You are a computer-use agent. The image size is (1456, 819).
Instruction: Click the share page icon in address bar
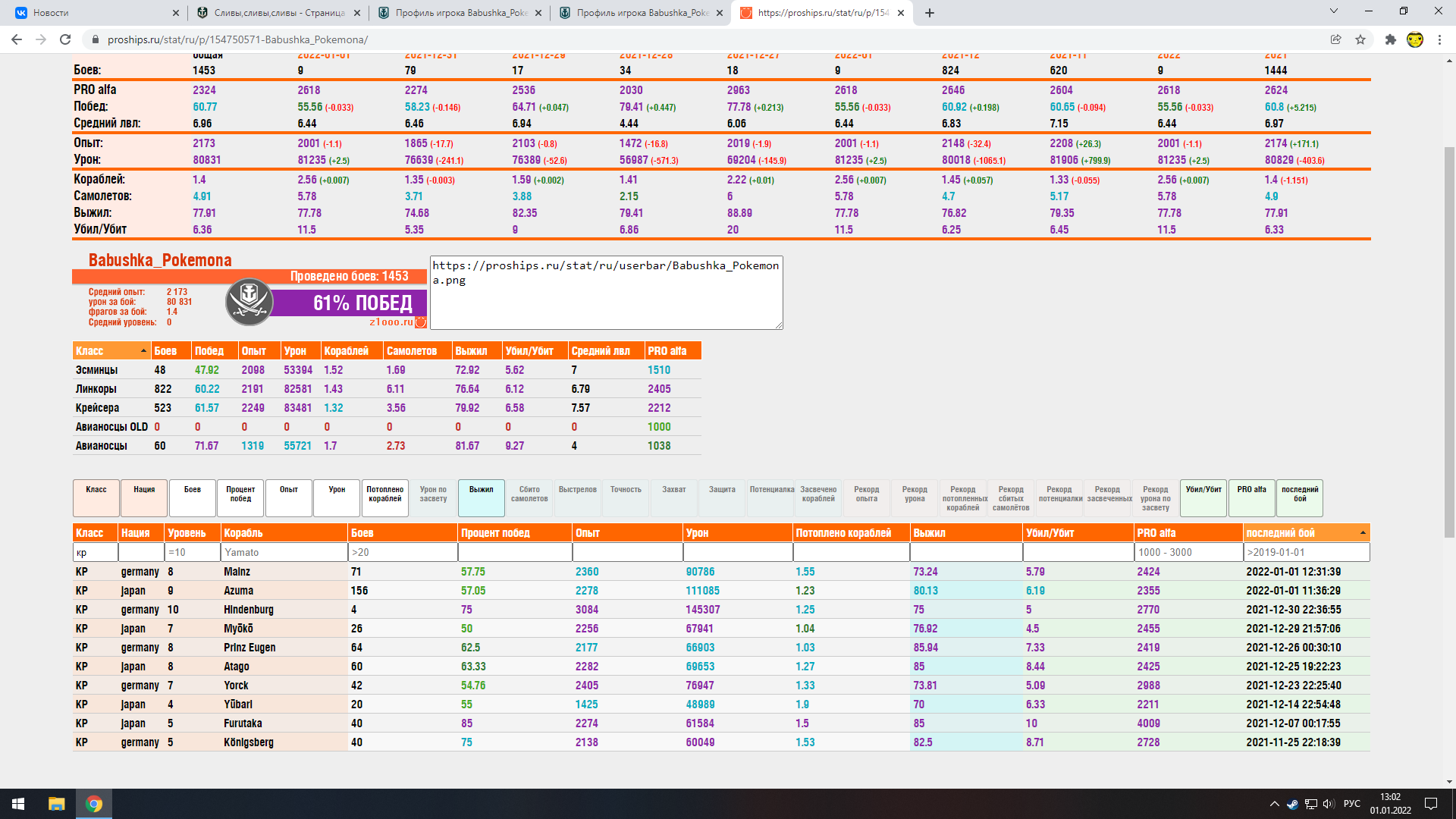tap(1335, 39)
